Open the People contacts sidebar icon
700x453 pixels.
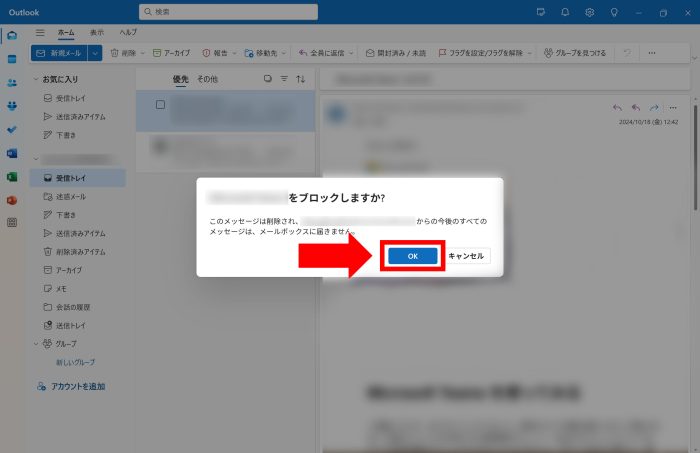coord(12,83)
